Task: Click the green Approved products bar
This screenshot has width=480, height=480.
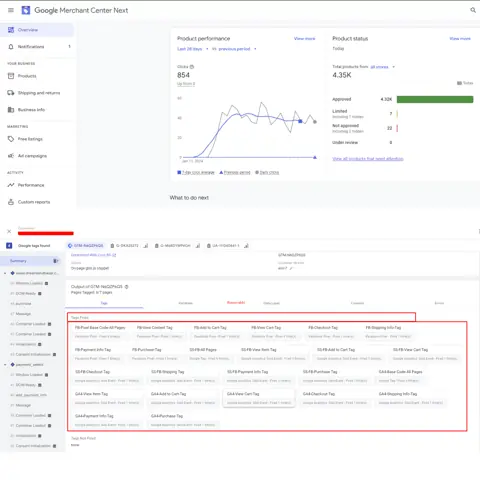Action: (435, 99)
